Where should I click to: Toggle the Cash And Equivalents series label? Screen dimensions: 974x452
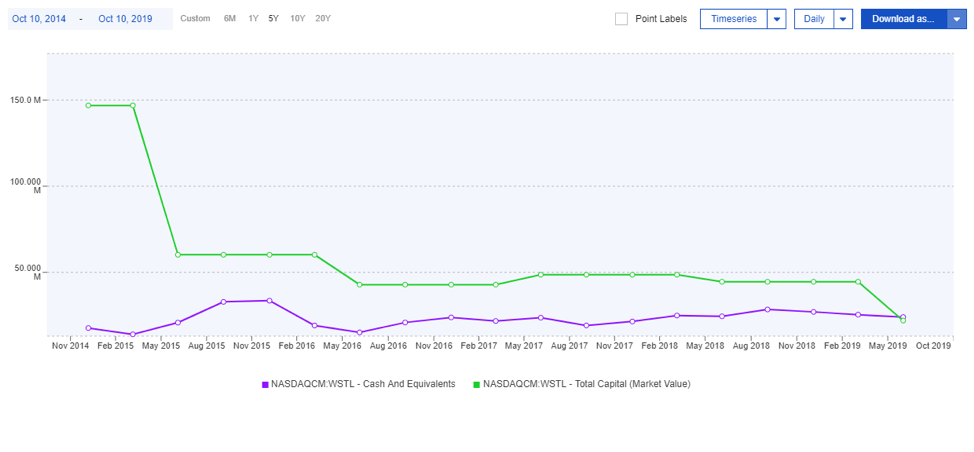(363, 384)
